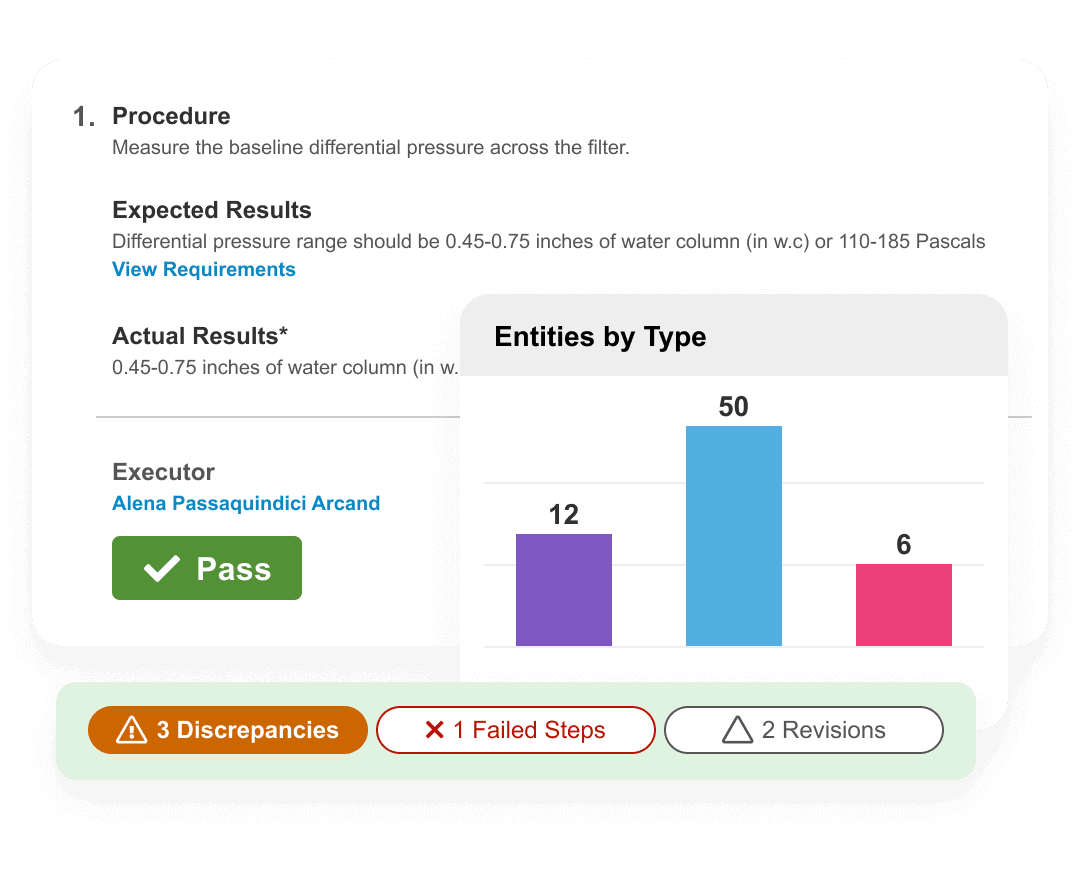This screenshot has width=1080, height=880.
Task: Click the Executor label
Action: pos(163,472)
